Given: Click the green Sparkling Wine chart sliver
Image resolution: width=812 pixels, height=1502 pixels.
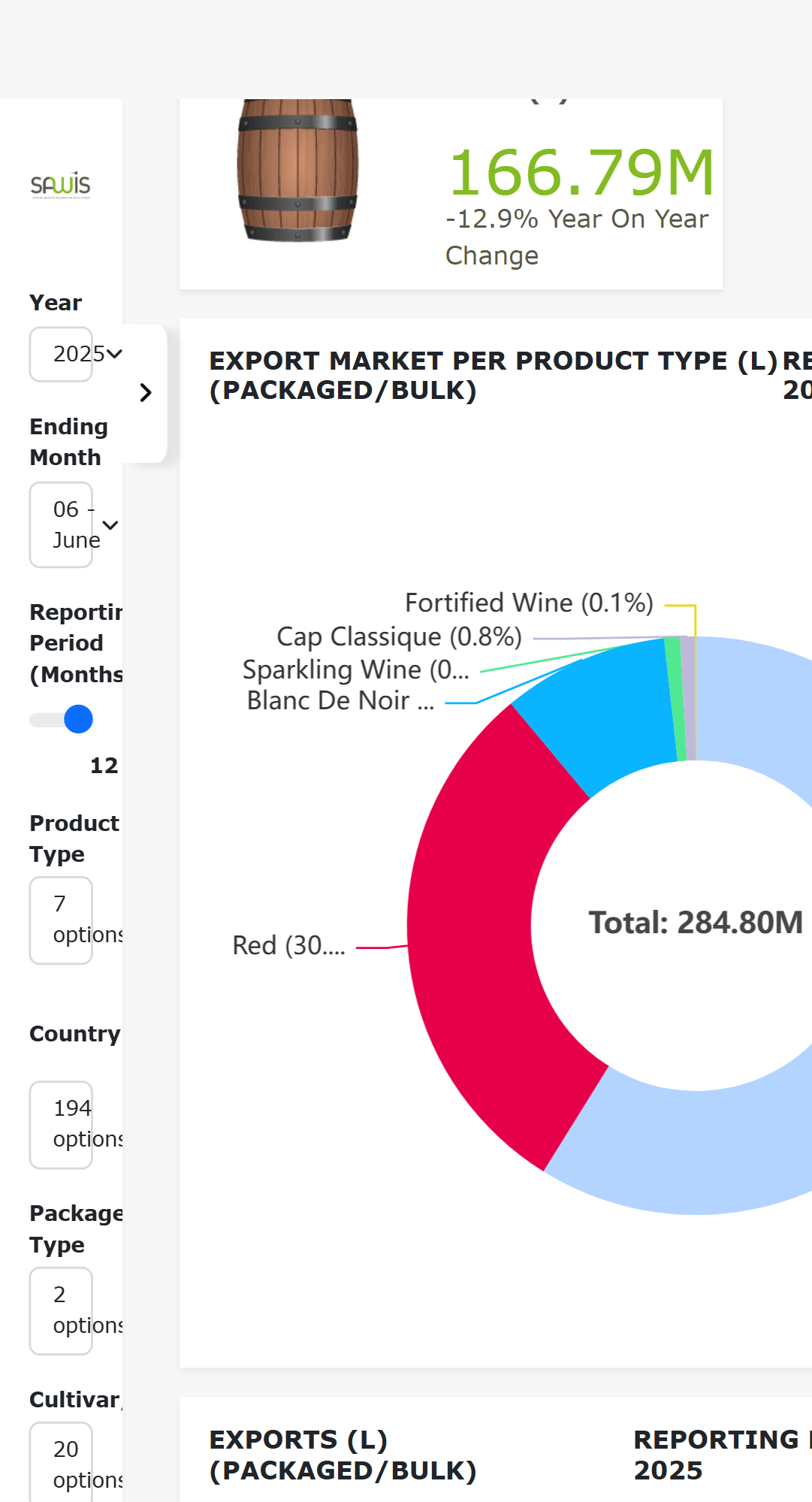Looking at the screenshot, I should tap(675, 699).
